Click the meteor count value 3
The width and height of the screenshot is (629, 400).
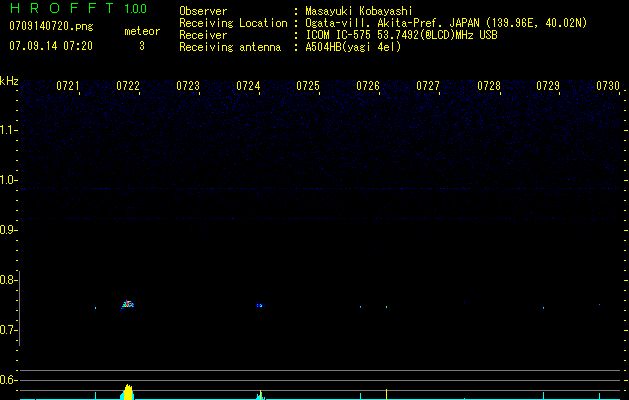[142, 46]
